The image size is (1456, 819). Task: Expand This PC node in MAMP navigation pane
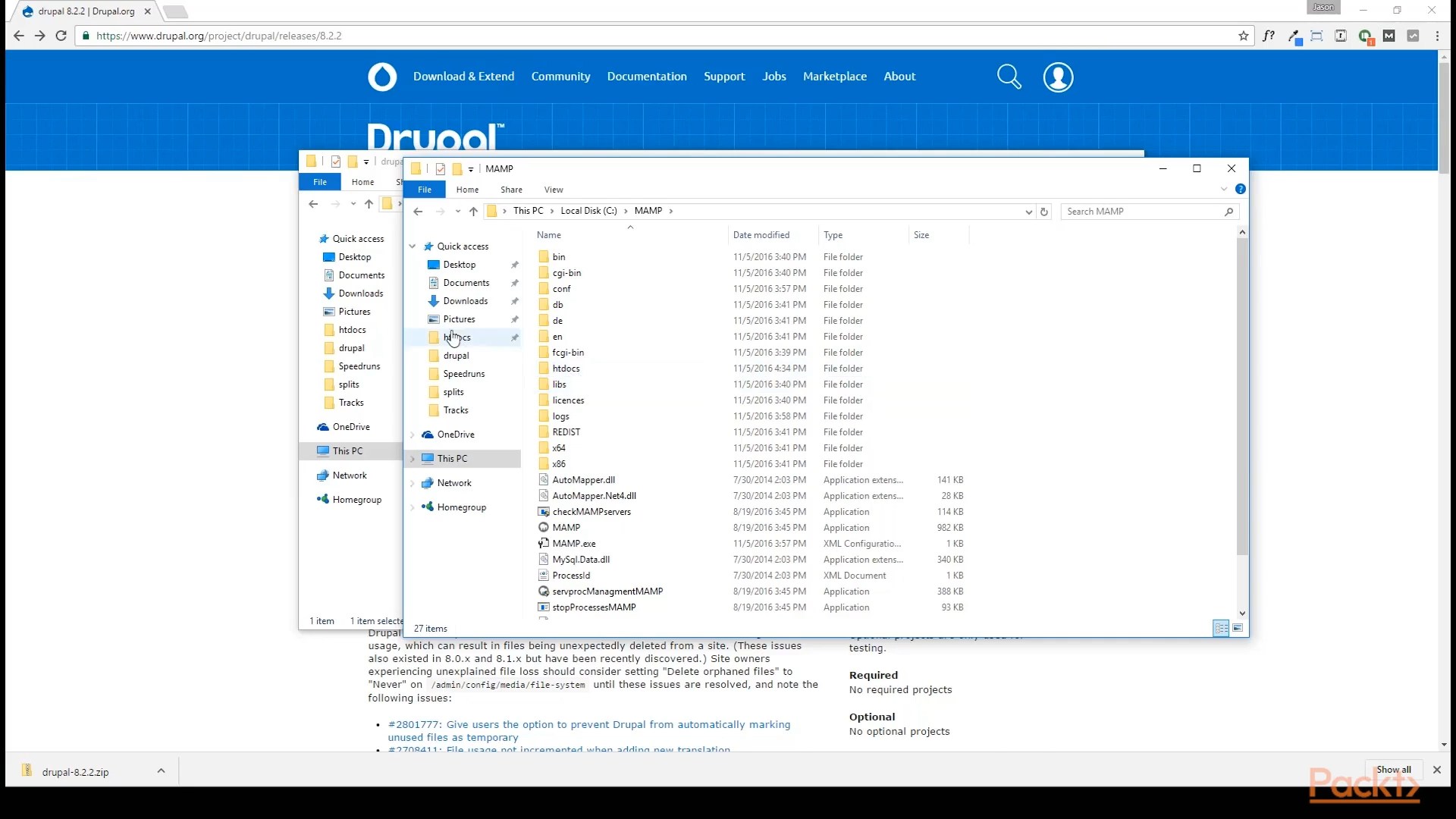pos(413,459)
